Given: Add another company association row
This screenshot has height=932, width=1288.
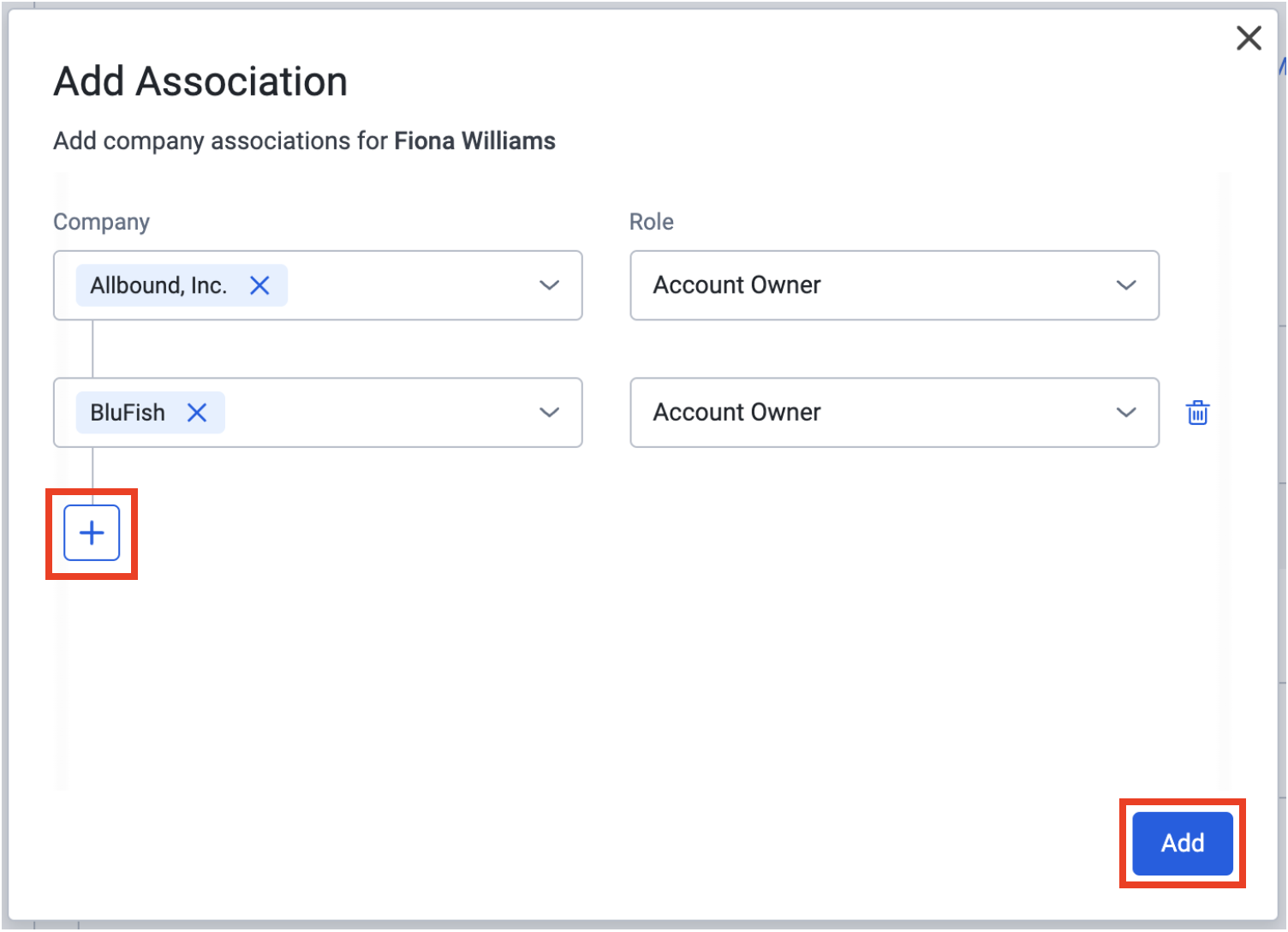Looking at the screenshot, I should (x=92, y=533).
